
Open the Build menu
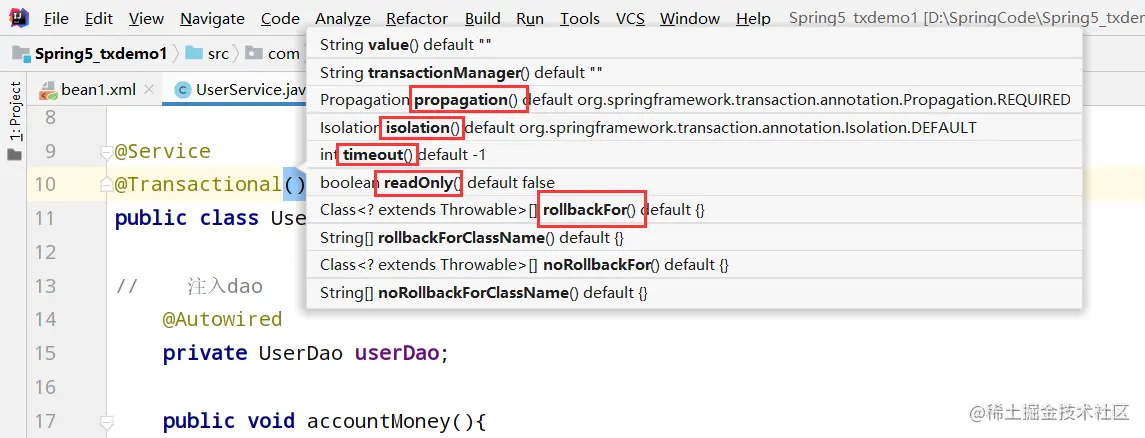pos(483,18)
